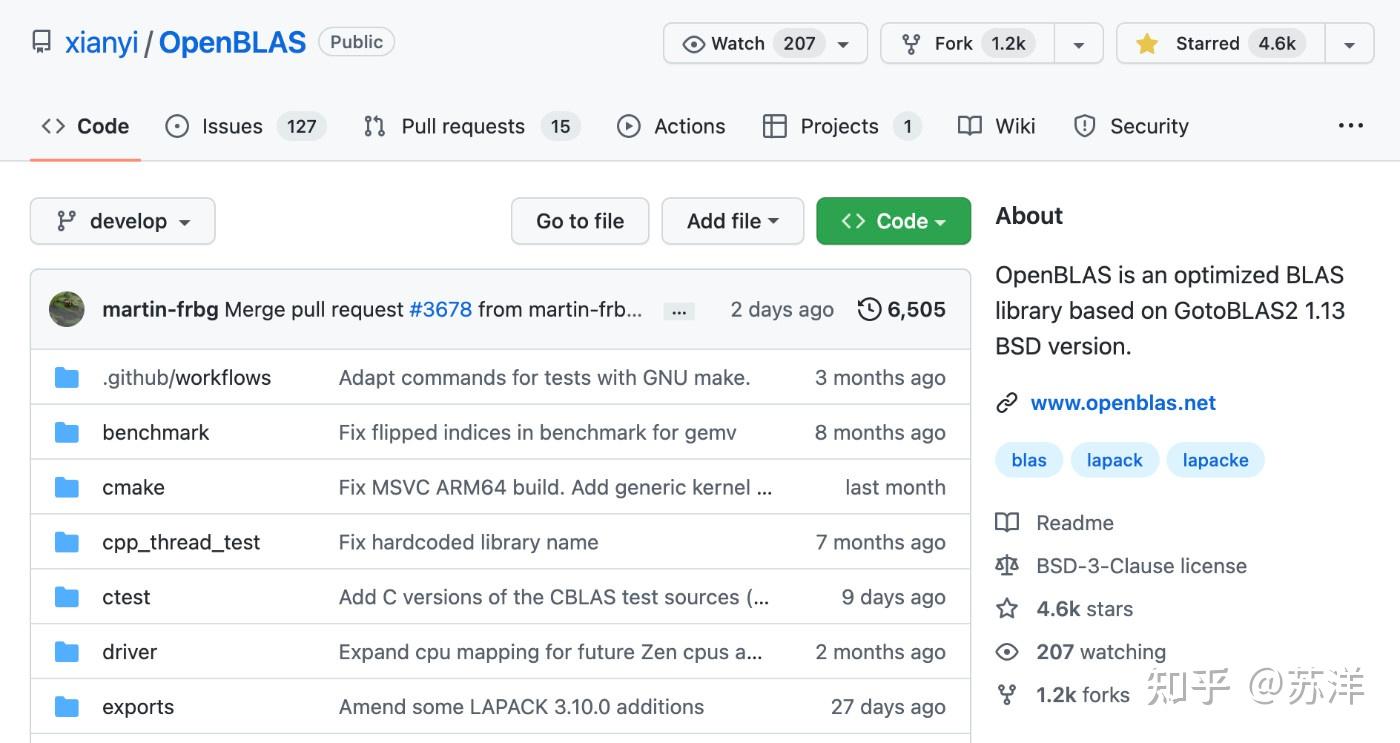Click the license scale icon
1400x743 pixels.
[1007, 566]
